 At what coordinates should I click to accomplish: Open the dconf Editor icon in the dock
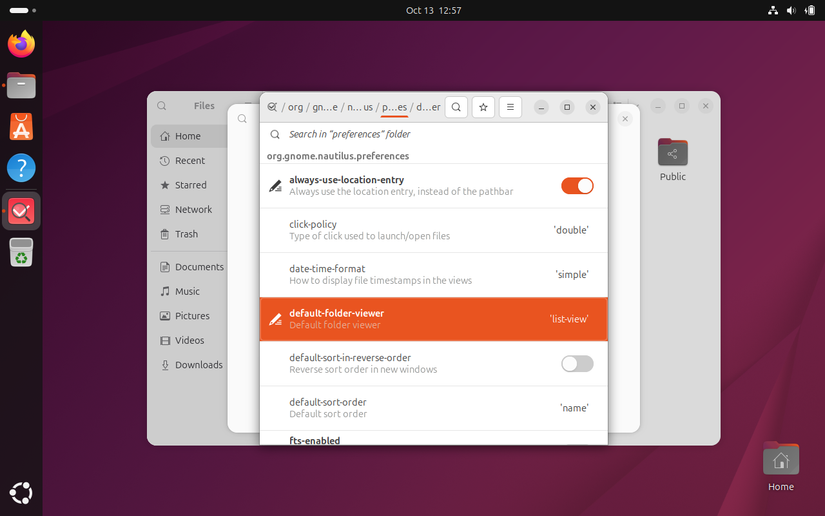tap(21, 211)
